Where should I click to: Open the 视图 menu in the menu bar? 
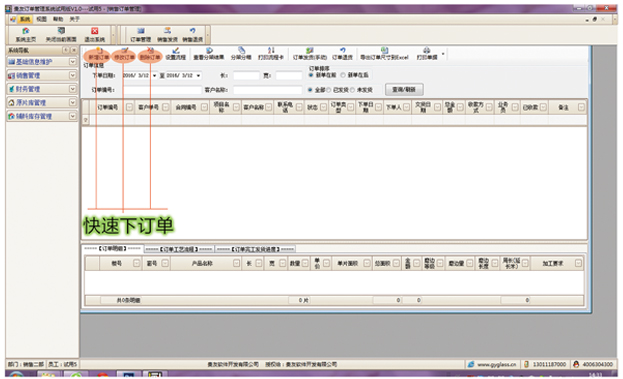pos(41,19)
